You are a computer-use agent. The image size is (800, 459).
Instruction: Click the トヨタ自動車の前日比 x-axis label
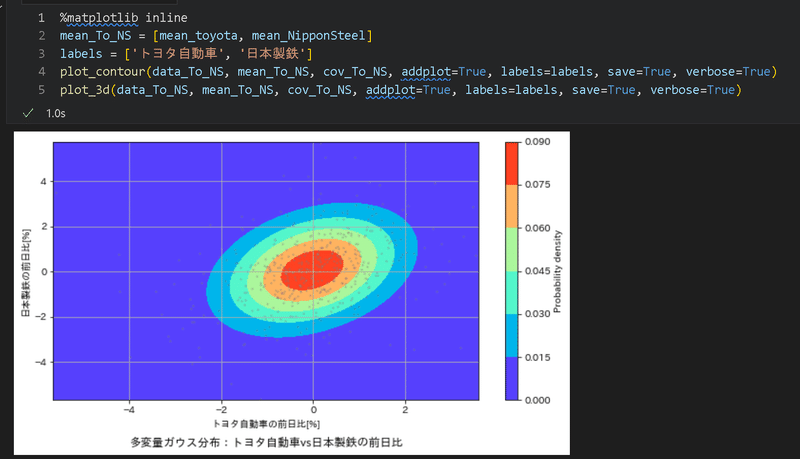click(266, 424)
